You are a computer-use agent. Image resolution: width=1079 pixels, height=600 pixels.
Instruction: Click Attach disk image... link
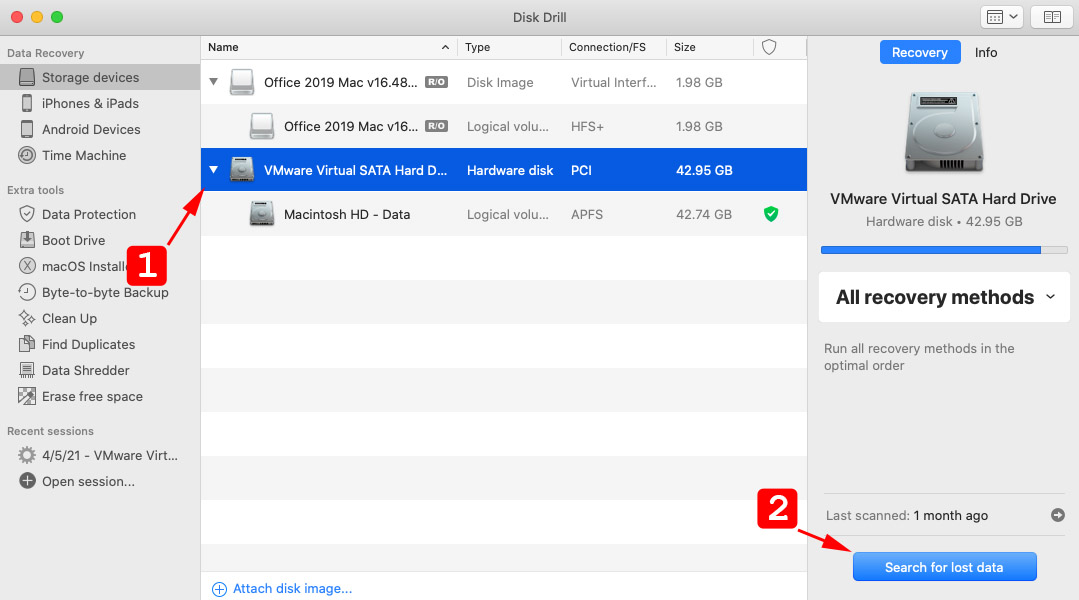[x=292, y=588]
